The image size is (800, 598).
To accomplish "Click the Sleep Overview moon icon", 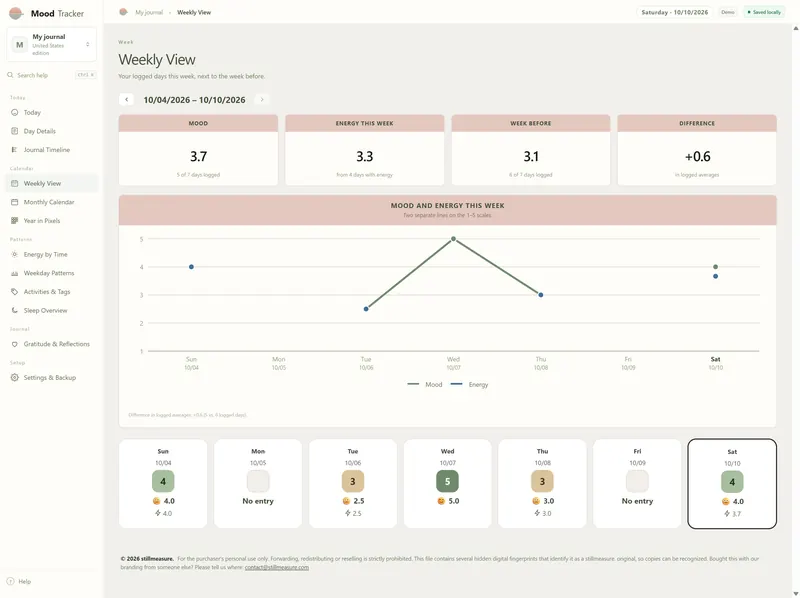I will [x=14, y=310].
